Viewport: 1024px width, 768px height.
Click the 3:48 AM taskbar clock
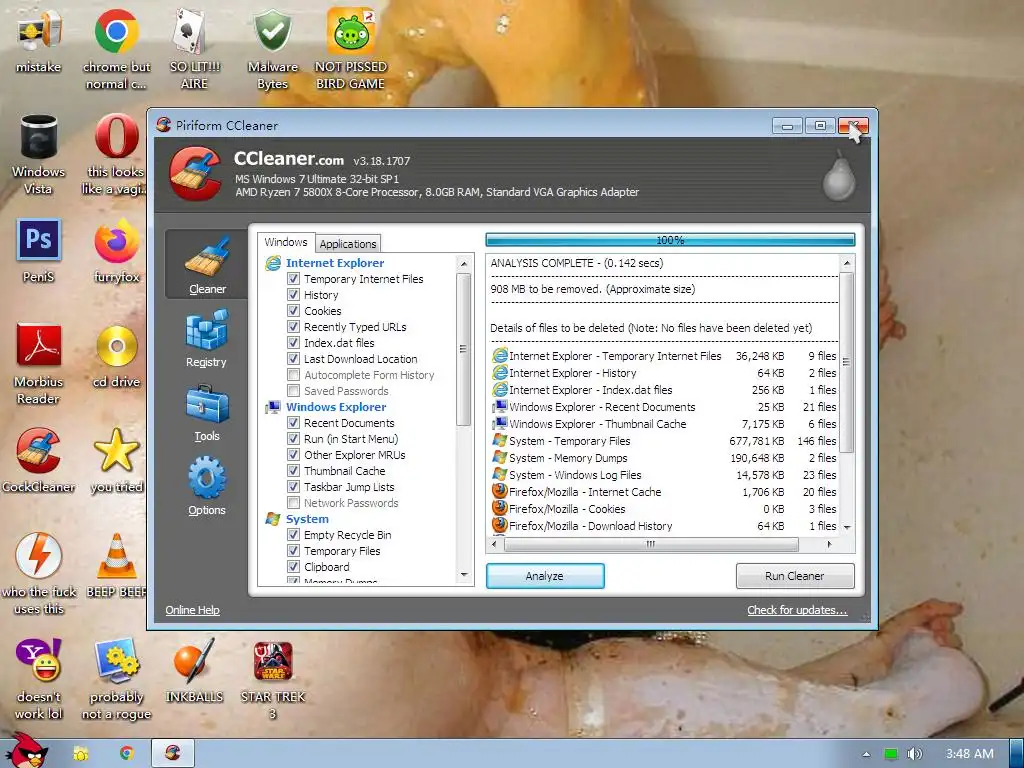(970, 754)
